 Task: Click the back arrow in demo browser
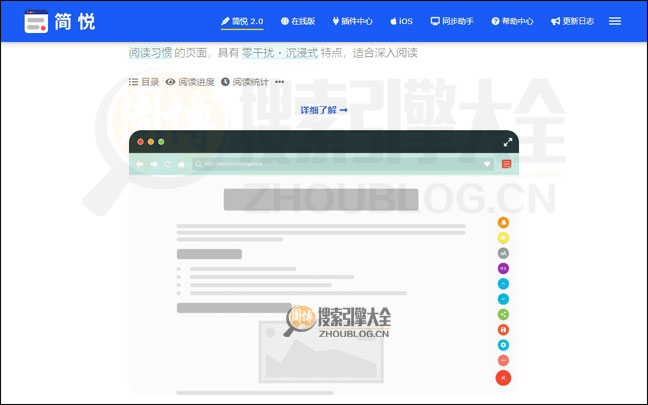(x=140, y=164)
